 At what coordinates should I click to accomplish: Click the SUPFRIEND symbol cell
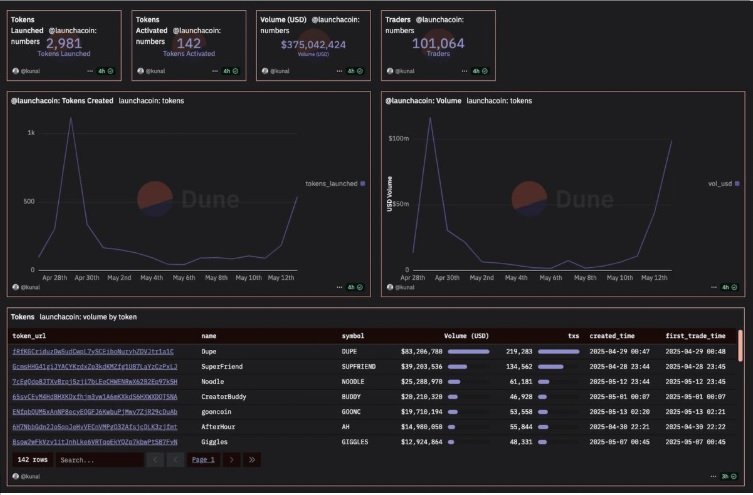pyautogui.click(x=359, y=366)
